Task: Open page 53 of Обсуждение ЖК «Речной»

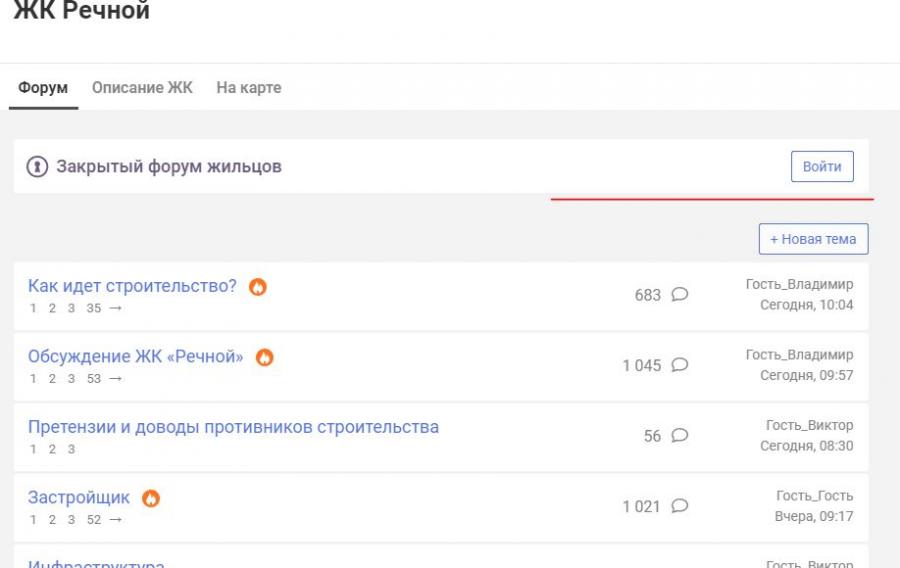Action: pos(94,379)
